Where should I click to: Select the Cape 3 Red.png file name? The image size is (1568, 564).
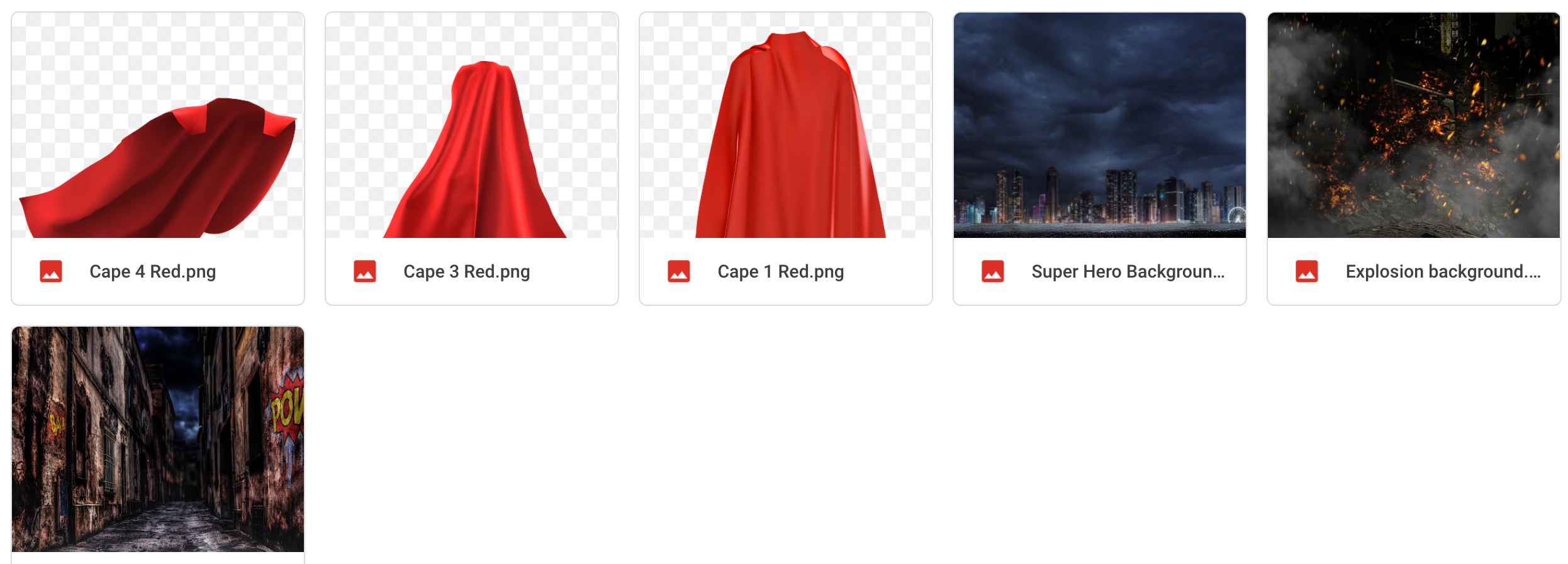[467, 272]
